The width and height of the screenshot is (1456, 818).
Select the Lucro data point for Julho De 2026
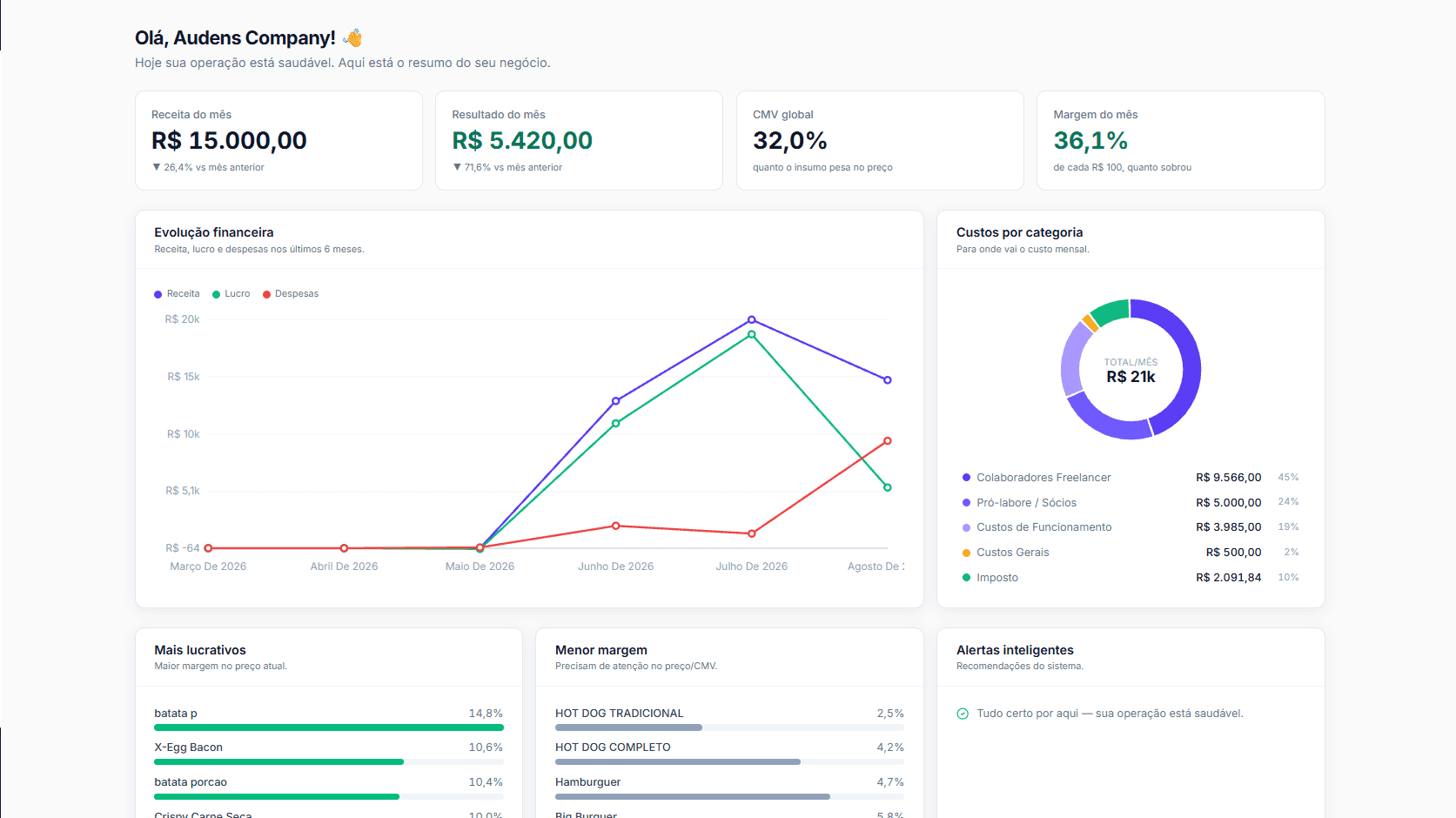[752, 335]
